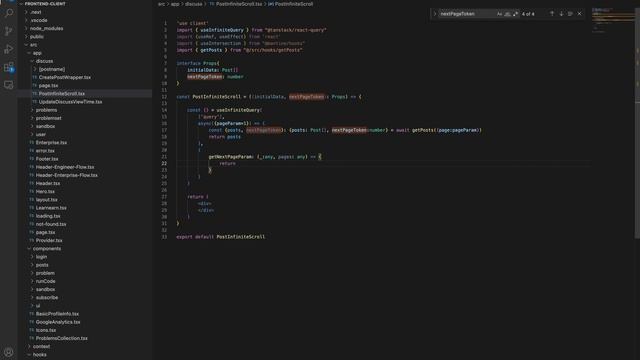Click the '4 of 4' match counter
The width and height of the screenshot is (640, 360).
click(528, 14)
